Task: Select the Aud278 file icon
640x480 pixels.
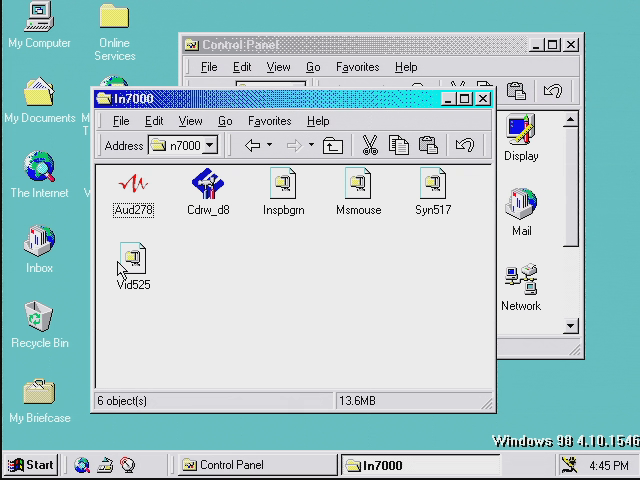Action: 133,183
